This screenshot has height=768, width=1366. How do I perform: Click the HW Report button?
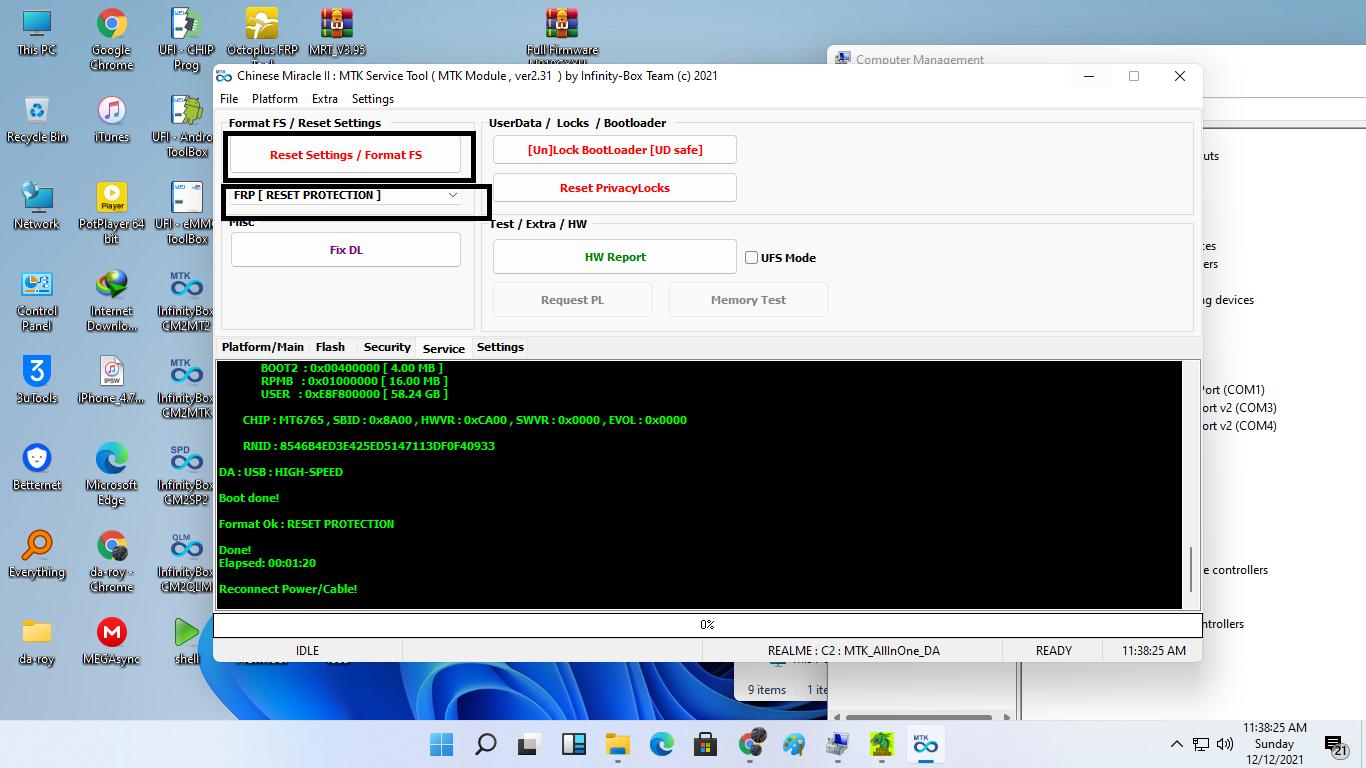tap(615, 257)
